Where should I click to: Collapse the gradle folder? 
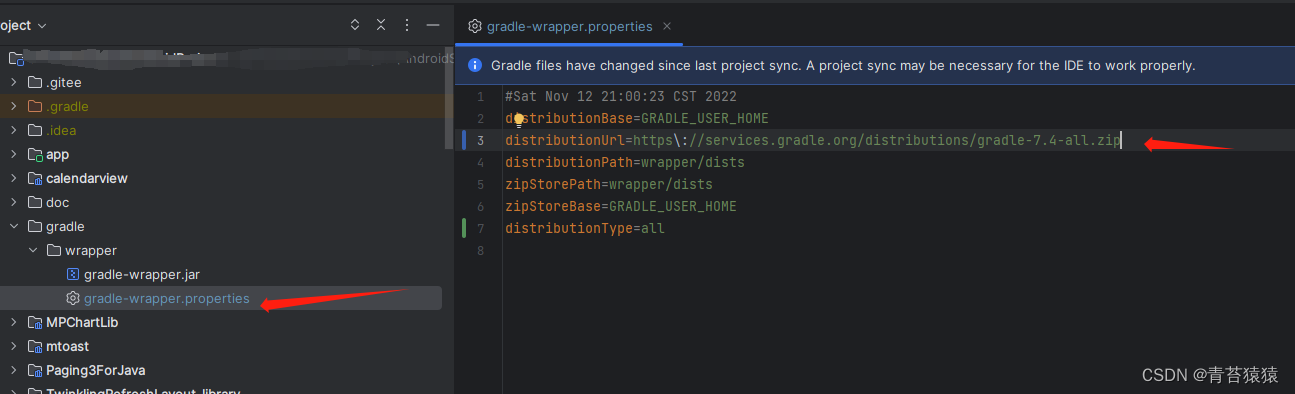pyautogui.click(x=13, y=226)
